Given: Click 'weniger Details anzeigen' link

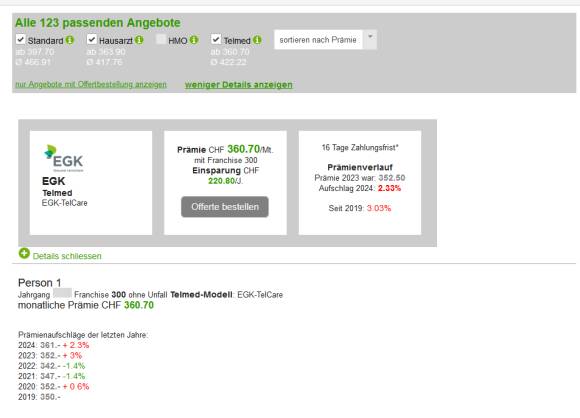Looking at the screenshot, I should pyautogui.click(x=239, y=85).
